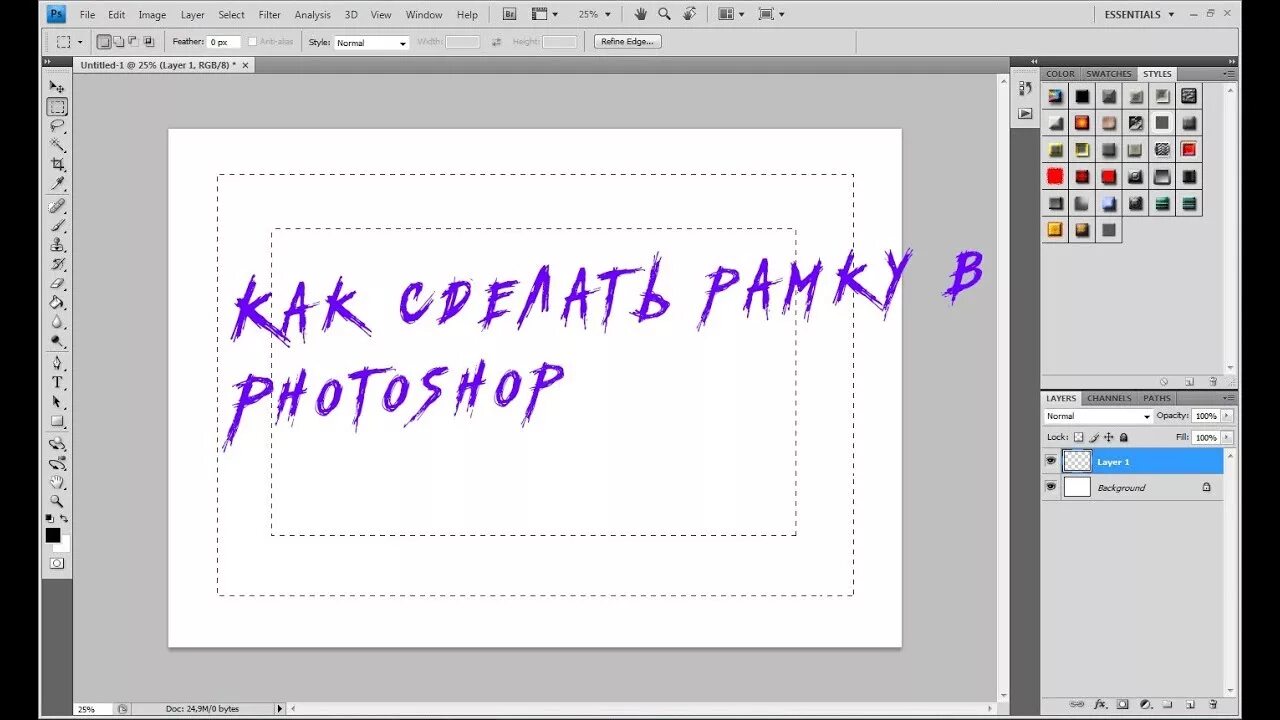Screen dimensions: 1280x720
Task: Toggle lock position
Action: coord(1109,437)
